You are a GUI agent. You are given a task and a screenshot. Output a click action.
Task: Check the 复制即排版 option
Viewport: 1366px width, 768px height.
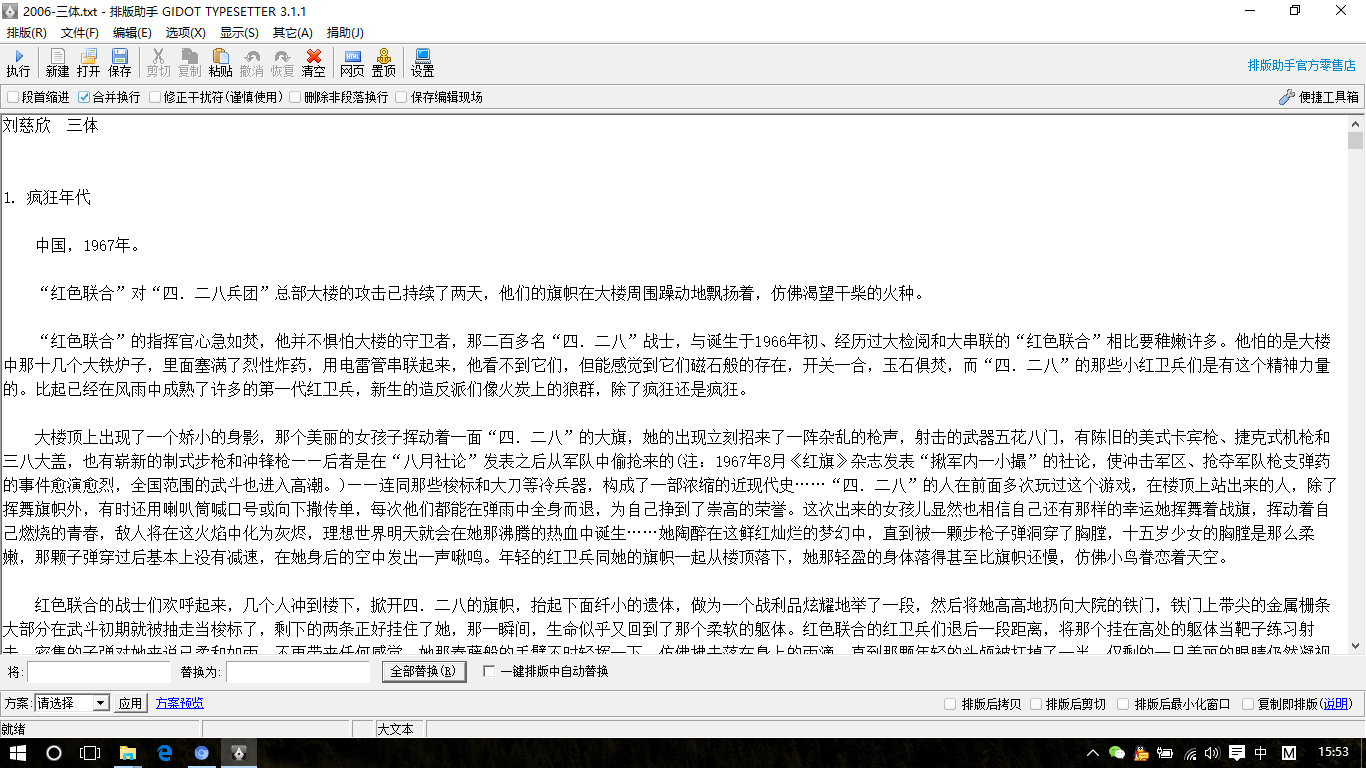[x=1248, y=704]
